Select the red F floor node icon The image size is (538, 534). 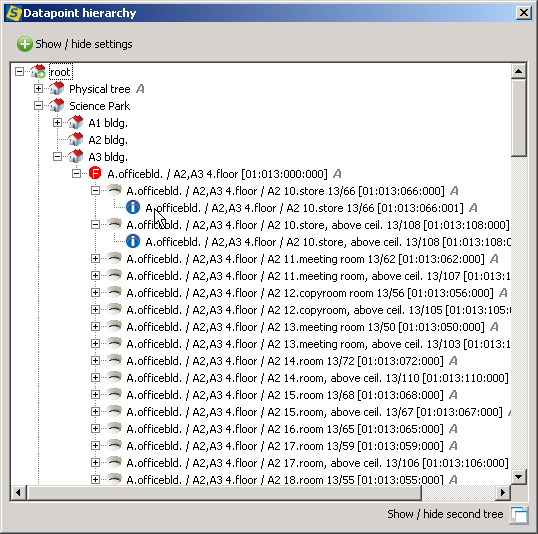click(95, 173)
